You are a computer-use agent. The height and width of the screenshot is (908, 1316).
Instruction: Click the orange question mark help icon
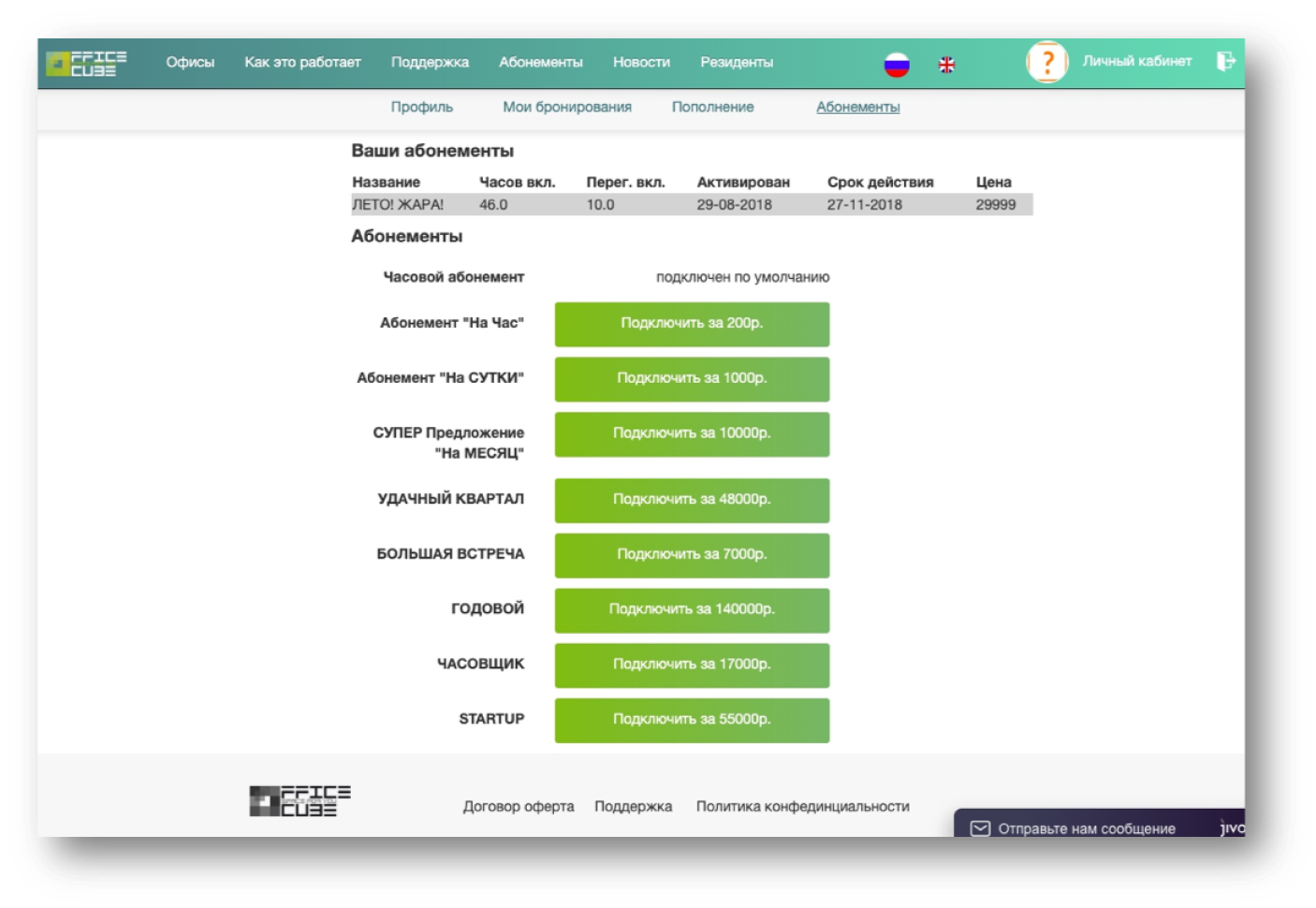[x=1047, y=63]
